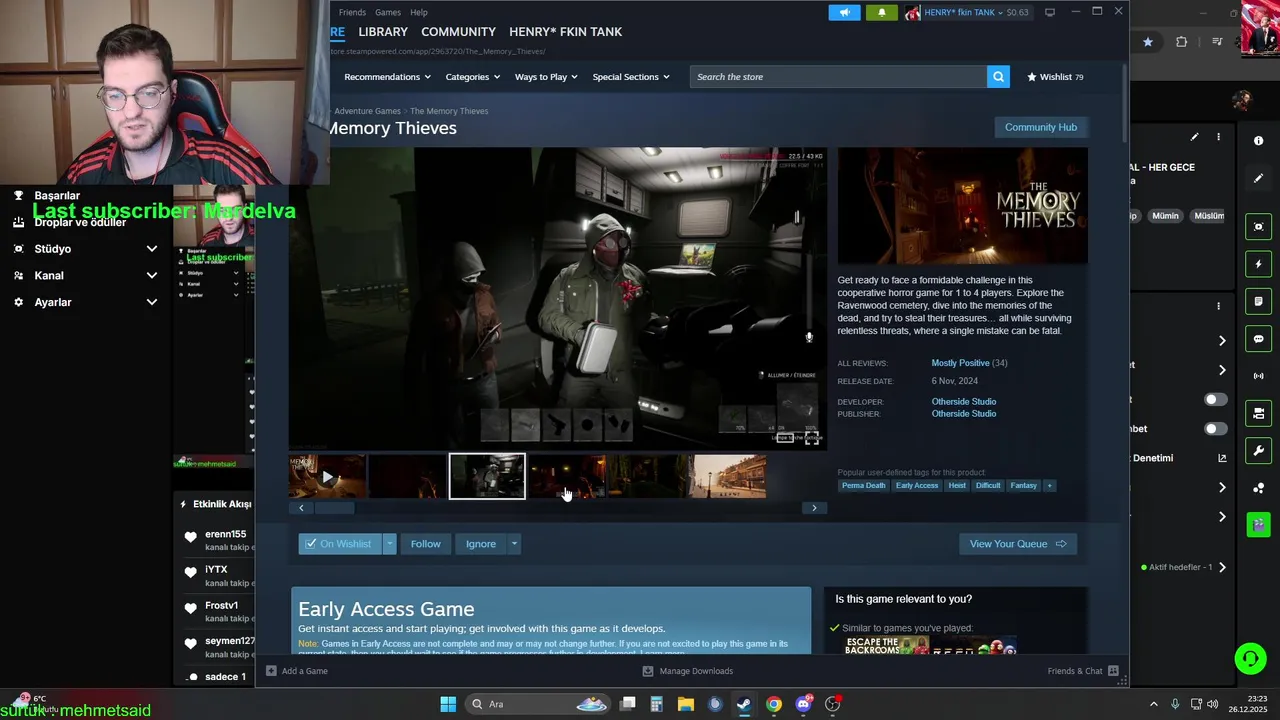This screenshot has height=720, width=1280.
Task: Open Special Sections dropdown
Action: pyautogui.click(x=631, y=77)
